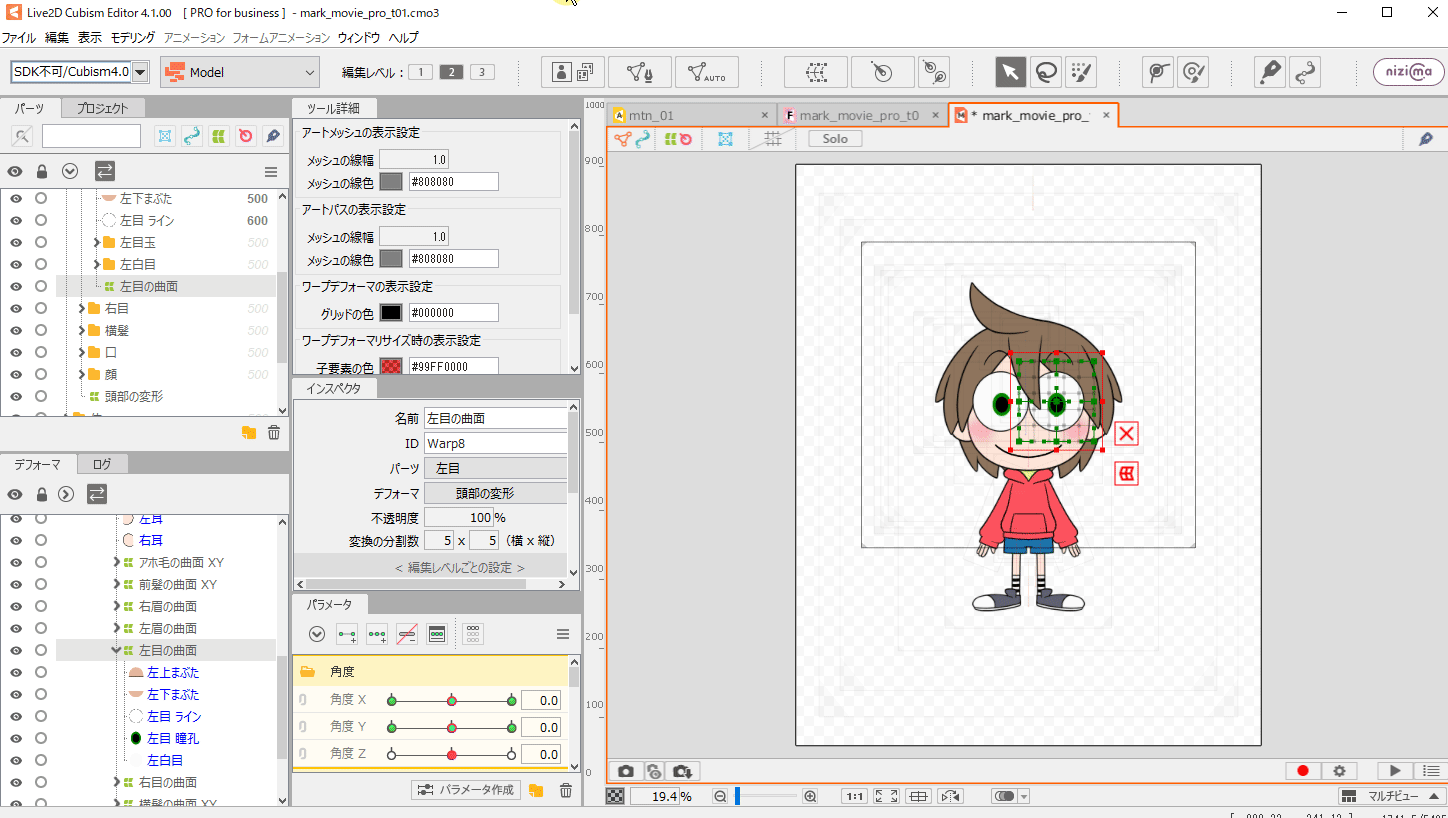Viewport: 1448px width, 818px height.
Task: Add two key points to parameter
Action: 347,634
